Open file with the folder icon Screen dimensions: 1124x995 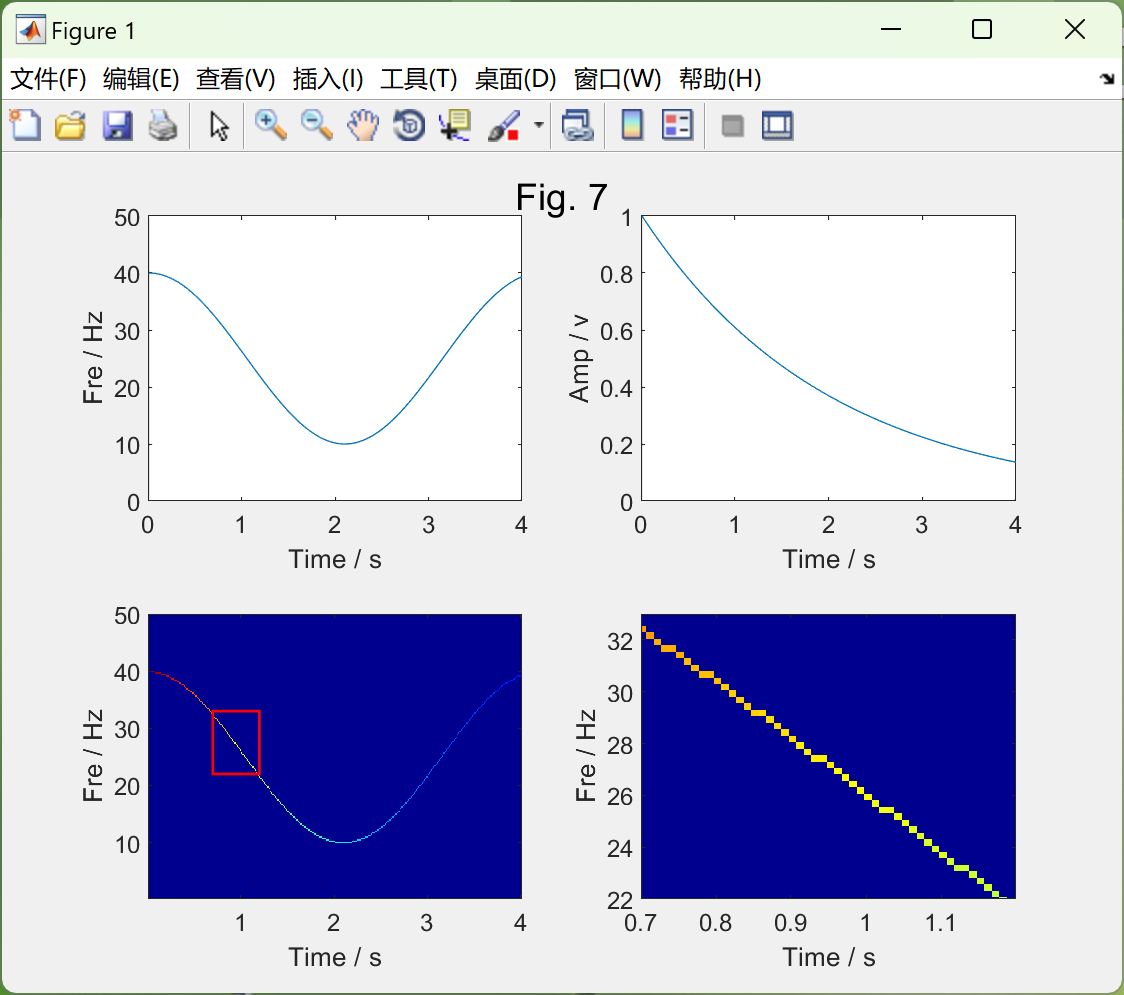coord(70,125)
